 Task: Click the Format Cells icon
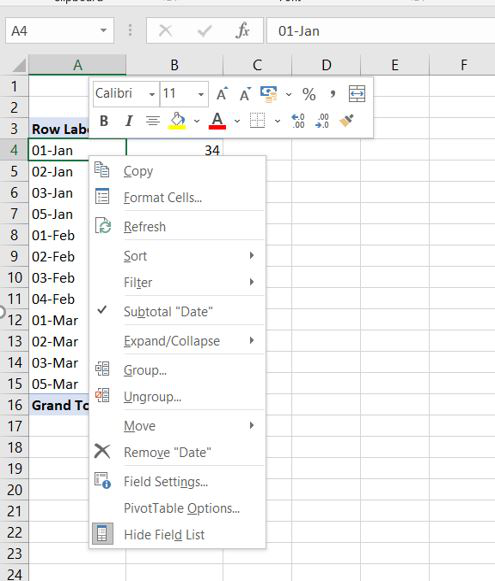click(102, 196)
